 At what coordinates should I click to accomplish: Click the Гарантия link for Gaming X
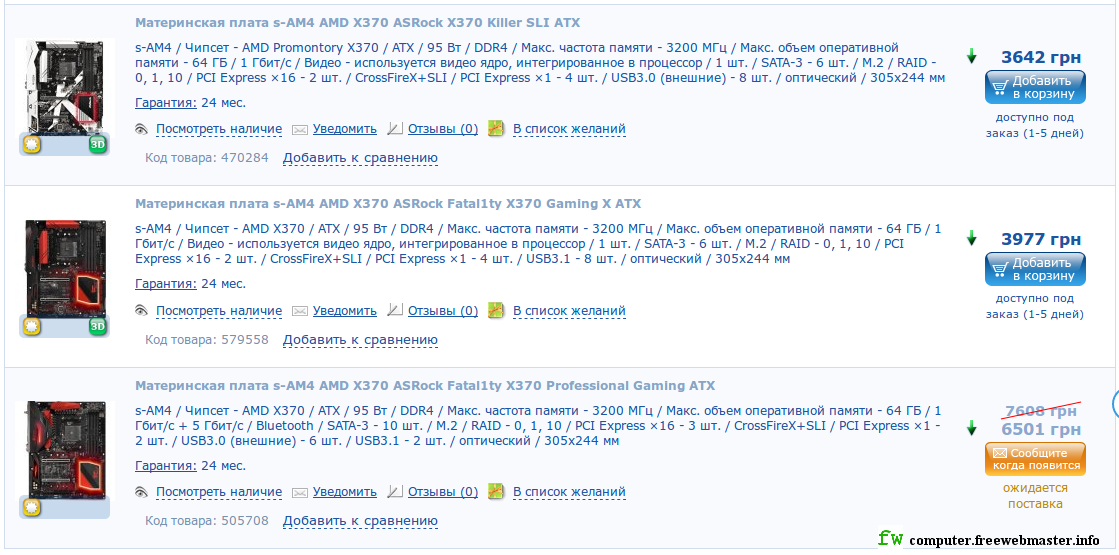166,284
